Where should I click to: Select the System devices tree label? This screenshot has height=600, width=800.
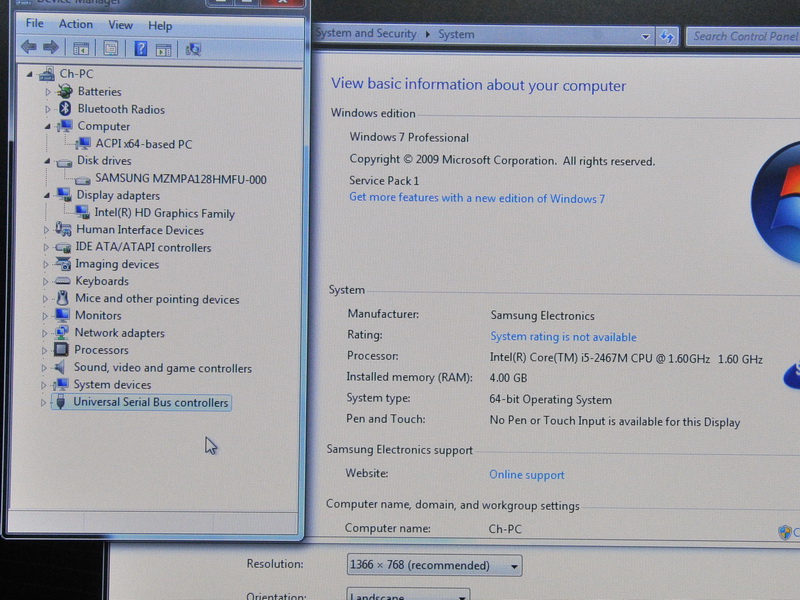click(x=112, y=384)
